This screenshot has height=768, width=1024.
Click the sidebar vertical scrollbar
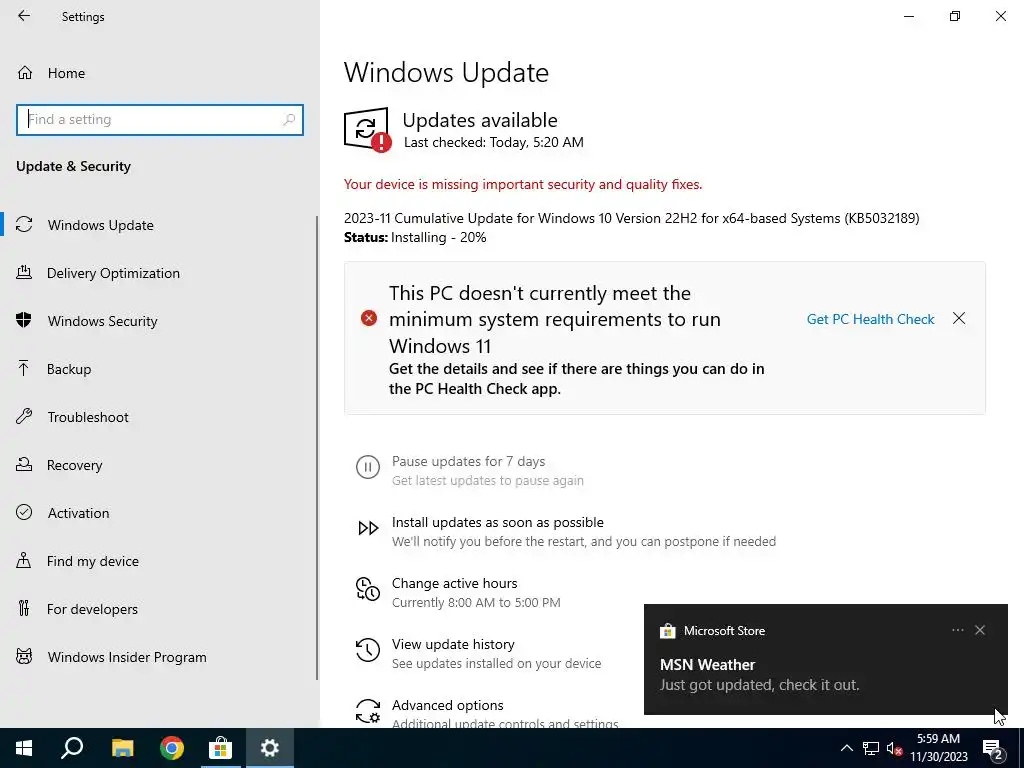pyautogui.click(x=317, y=448)
